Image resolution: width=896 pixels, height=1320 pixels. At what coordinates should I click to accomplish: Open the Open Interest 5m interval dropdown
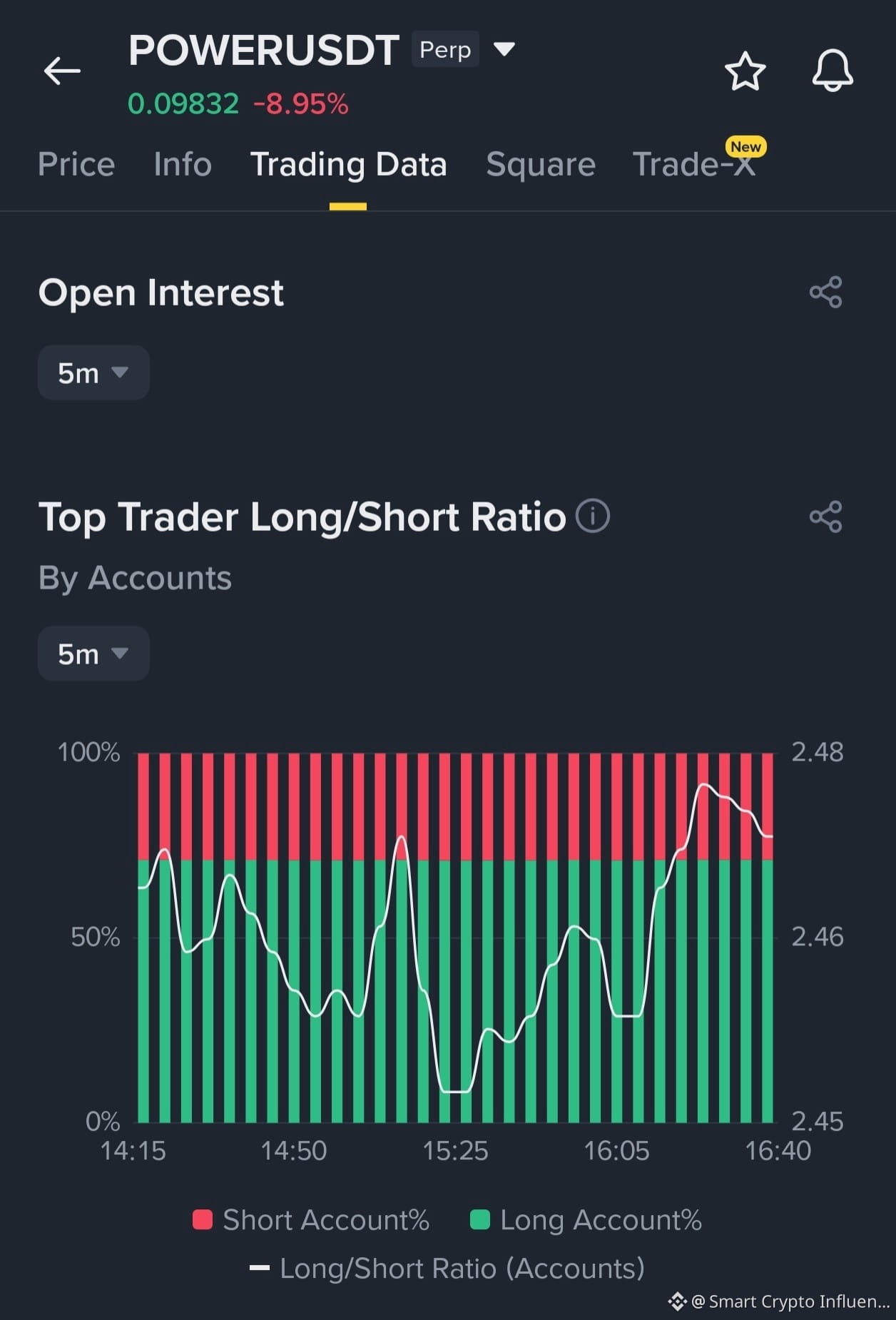click(x=93, y=372)
